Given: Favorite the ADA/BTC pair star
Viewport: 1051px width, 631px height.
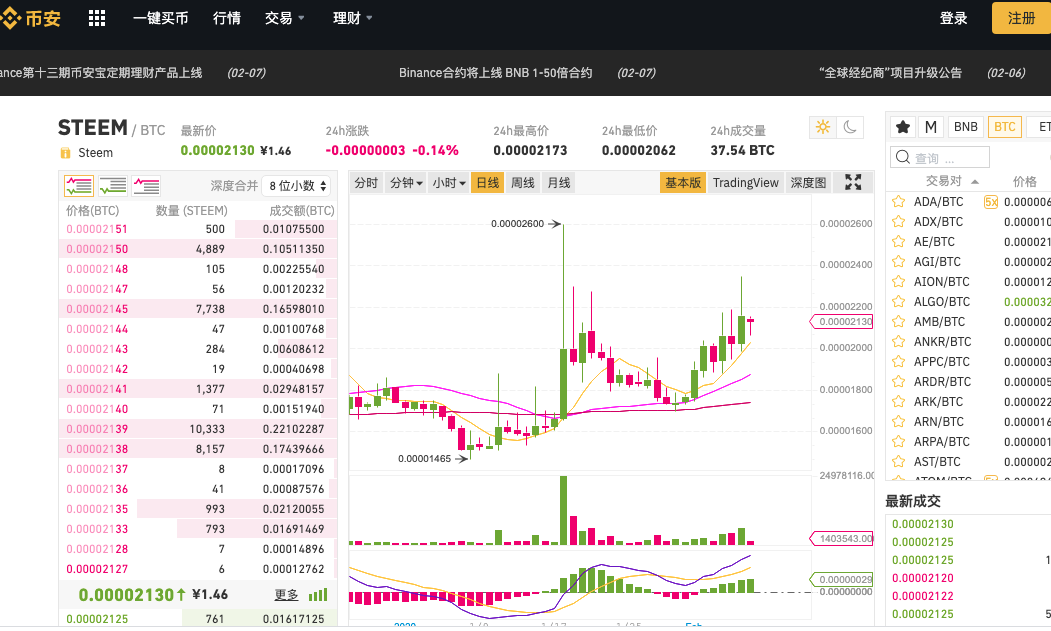Looking at the screenshot, I should coord(898,202).
